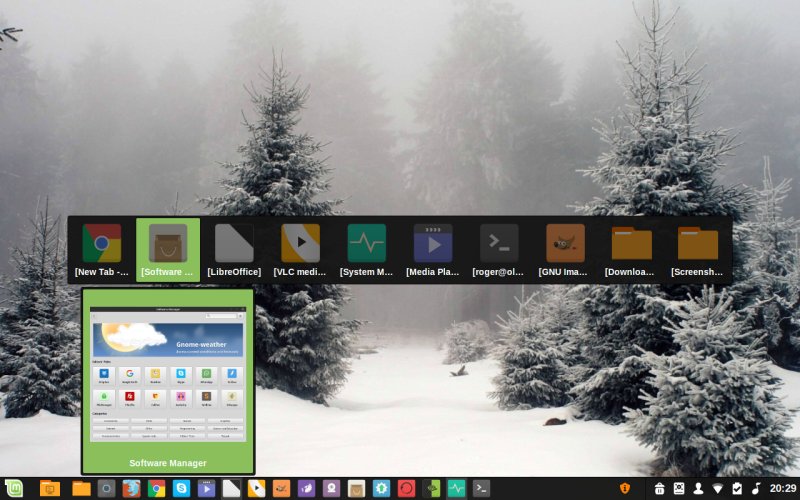Click the dark purple app icon beside GIMP
800x500 pixels.
(x=306, y=489)
